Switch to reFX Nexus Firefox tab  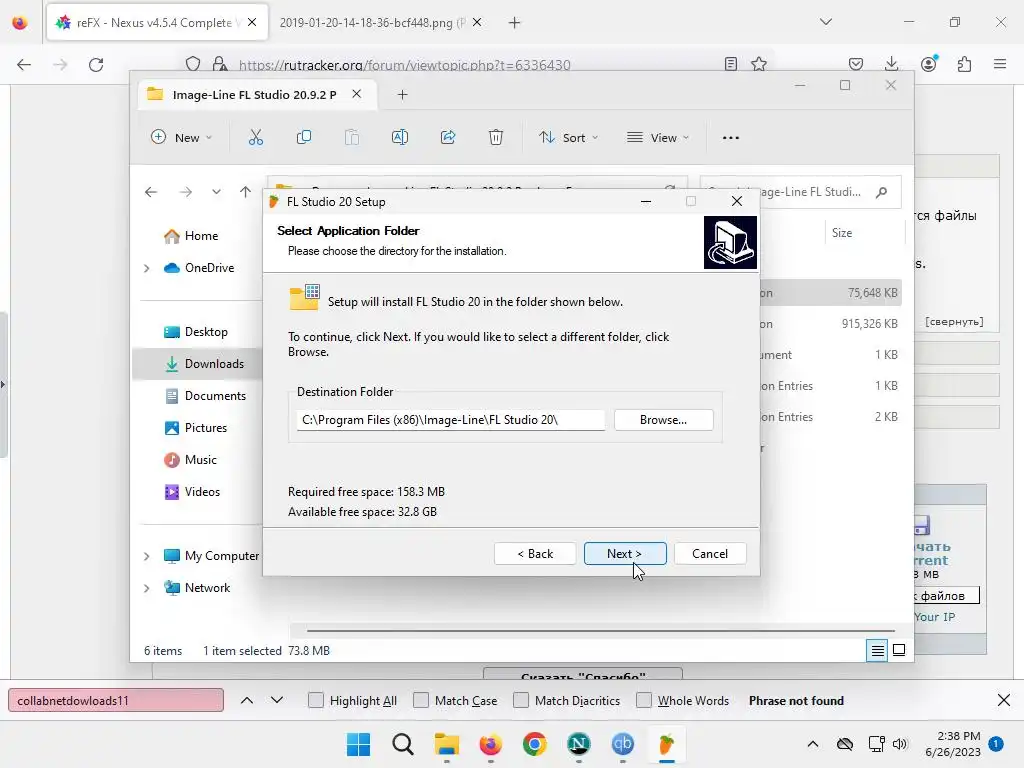[x=157, y=23]
